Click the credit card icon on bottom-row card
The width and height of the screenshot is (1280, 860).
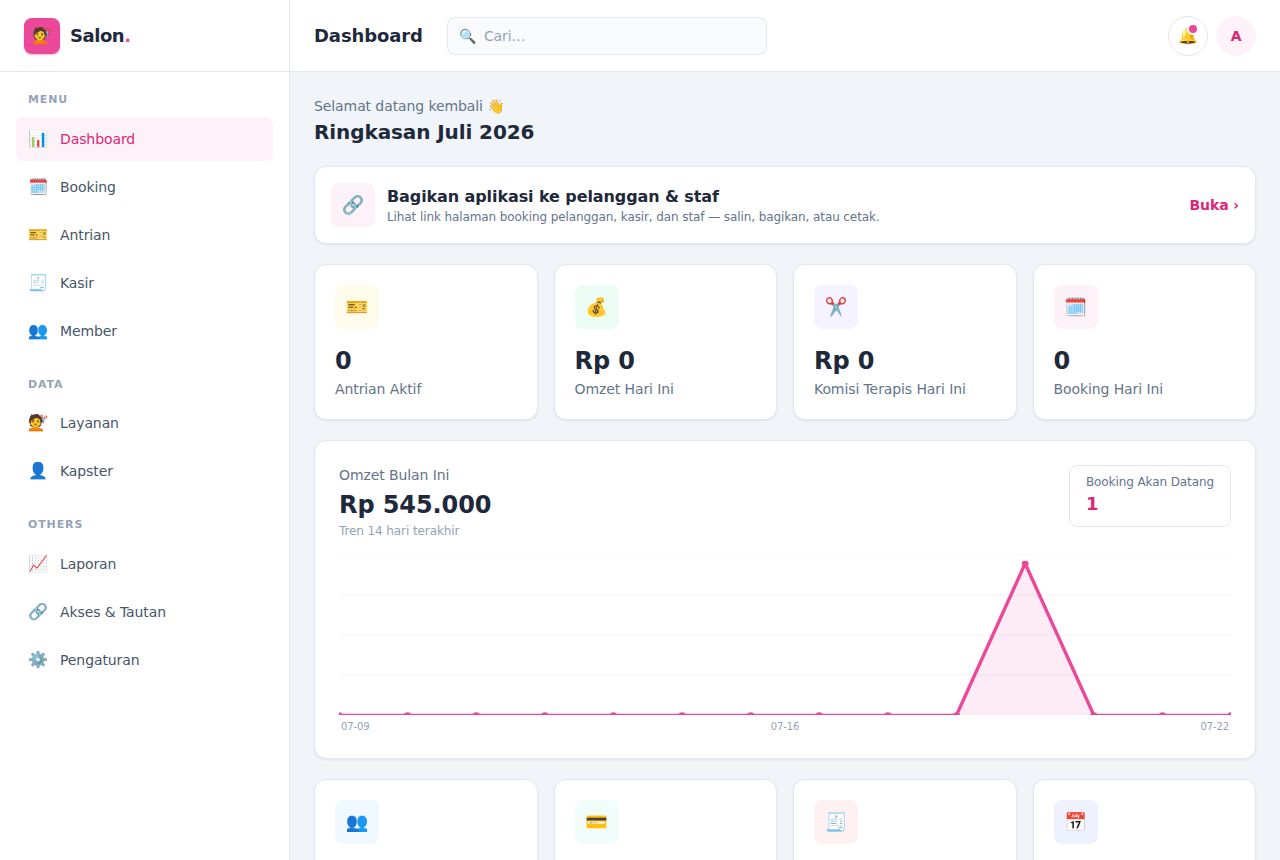point(597,822)
